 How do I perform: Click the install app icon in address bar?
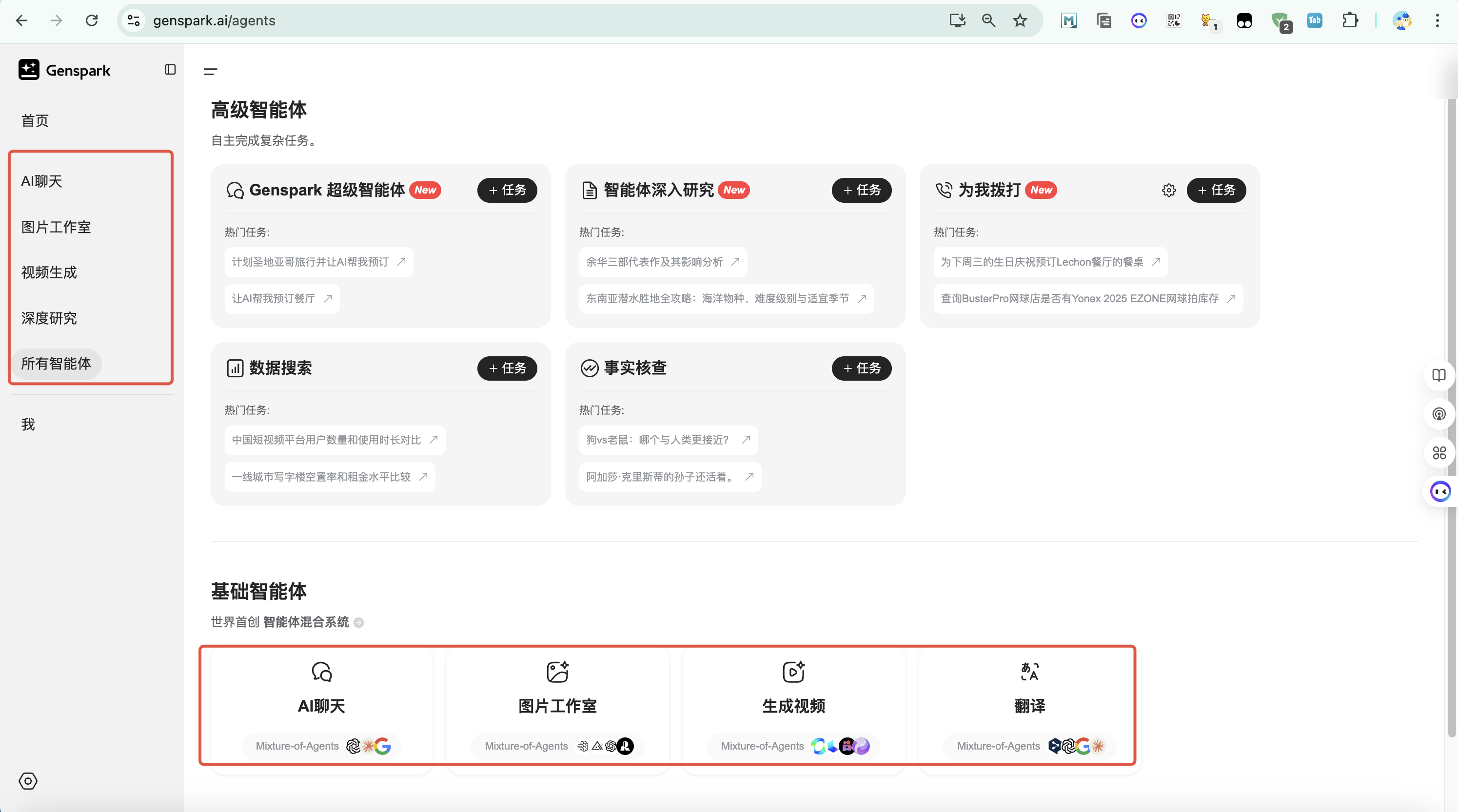point(957,20)
